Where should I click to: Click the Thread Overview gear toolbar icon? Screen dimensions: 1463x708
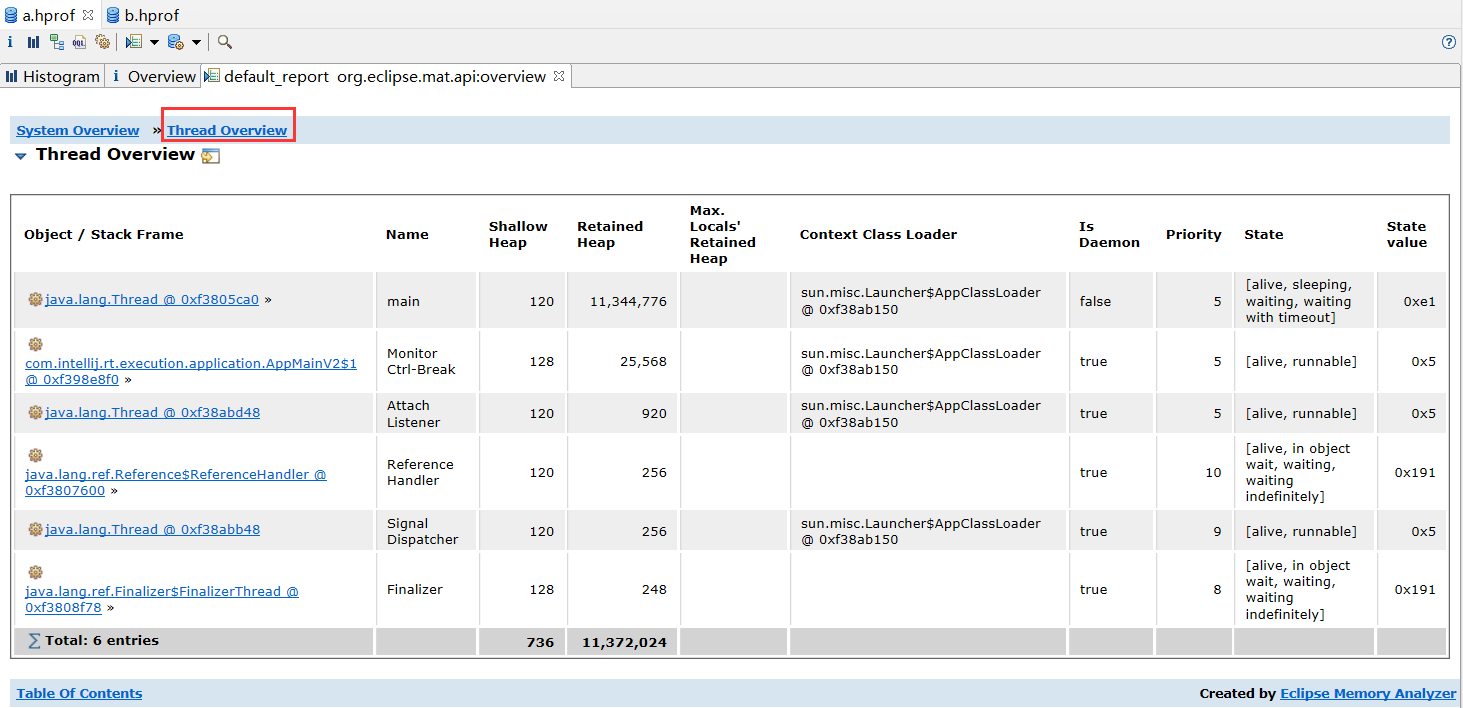coord(102,42)
